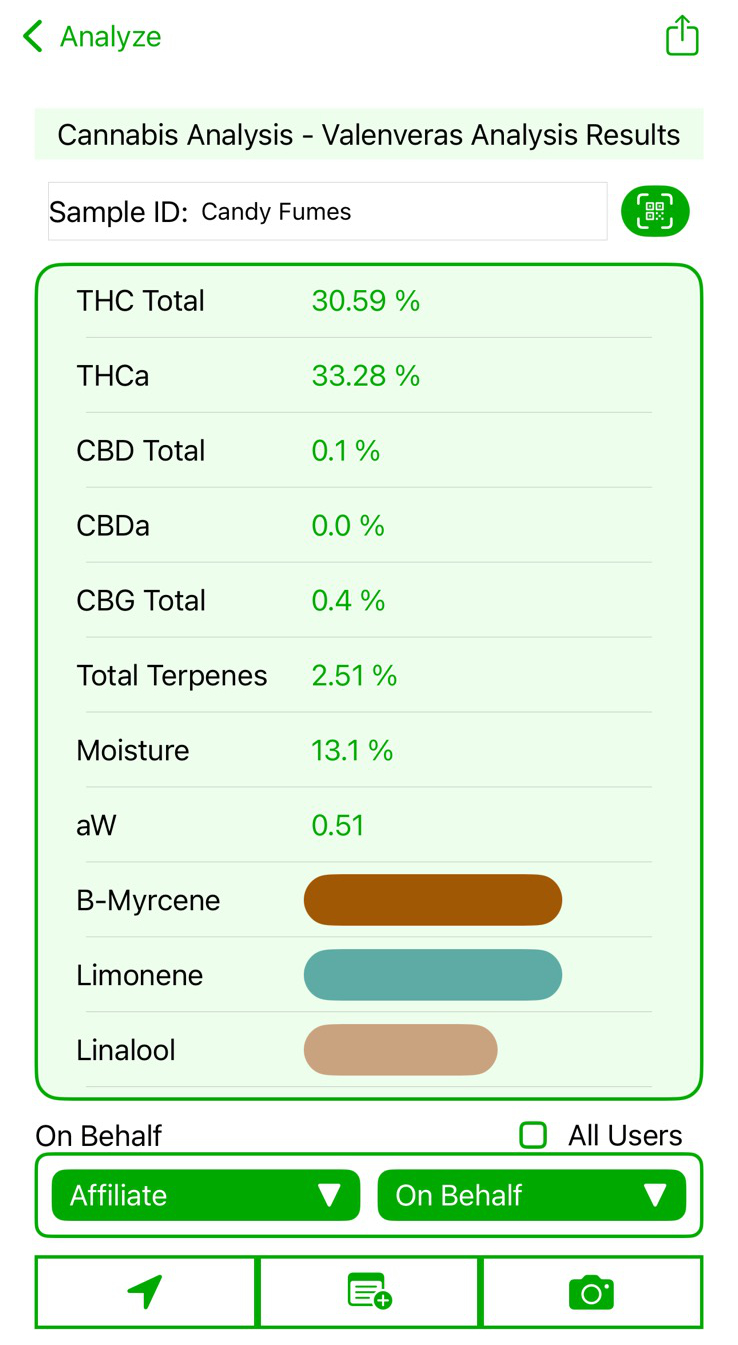Go back to Analyze screen

tap(110, 37)
